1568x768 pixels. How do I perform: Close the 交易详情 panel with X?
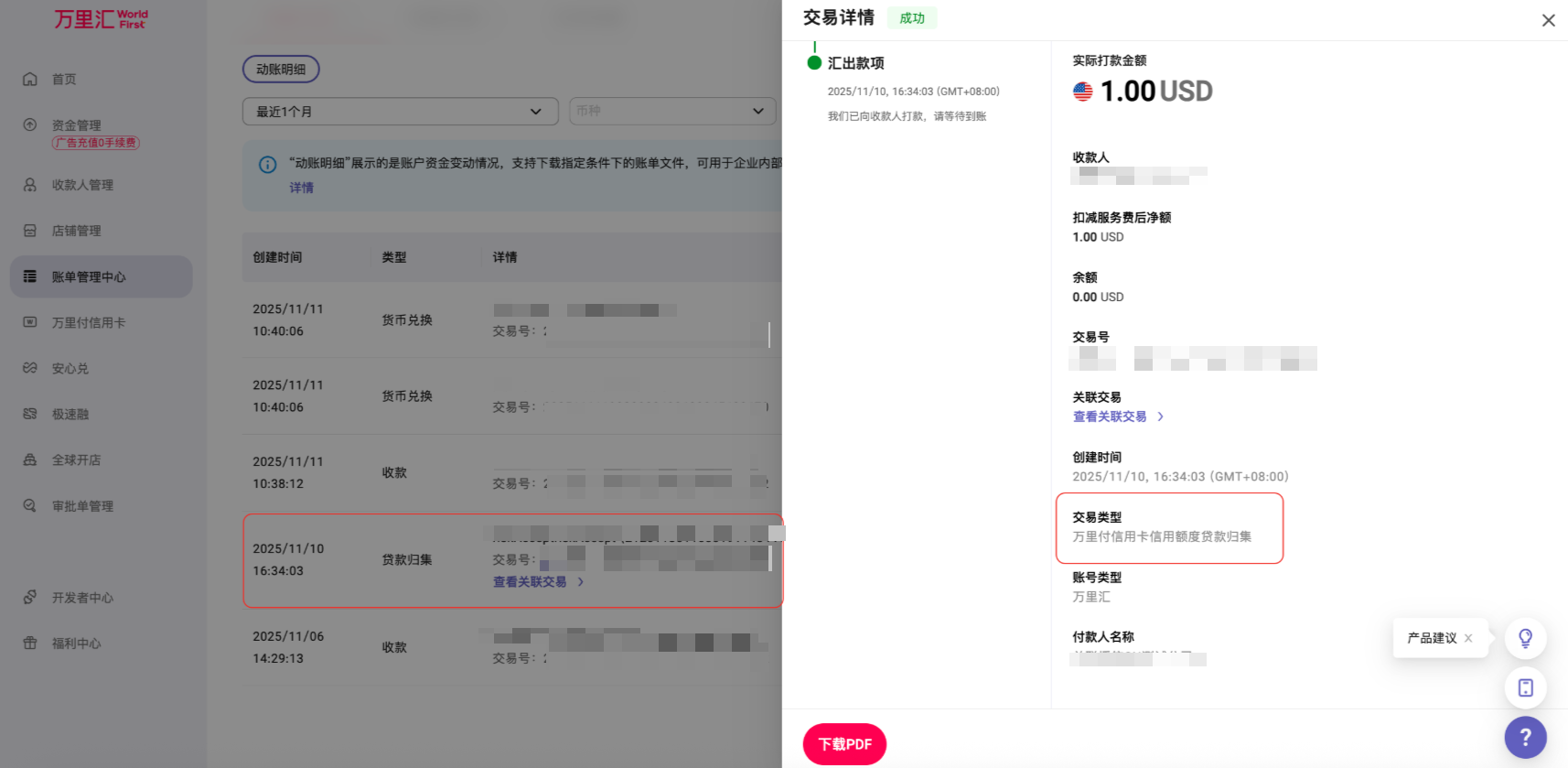pos(1548,20)
